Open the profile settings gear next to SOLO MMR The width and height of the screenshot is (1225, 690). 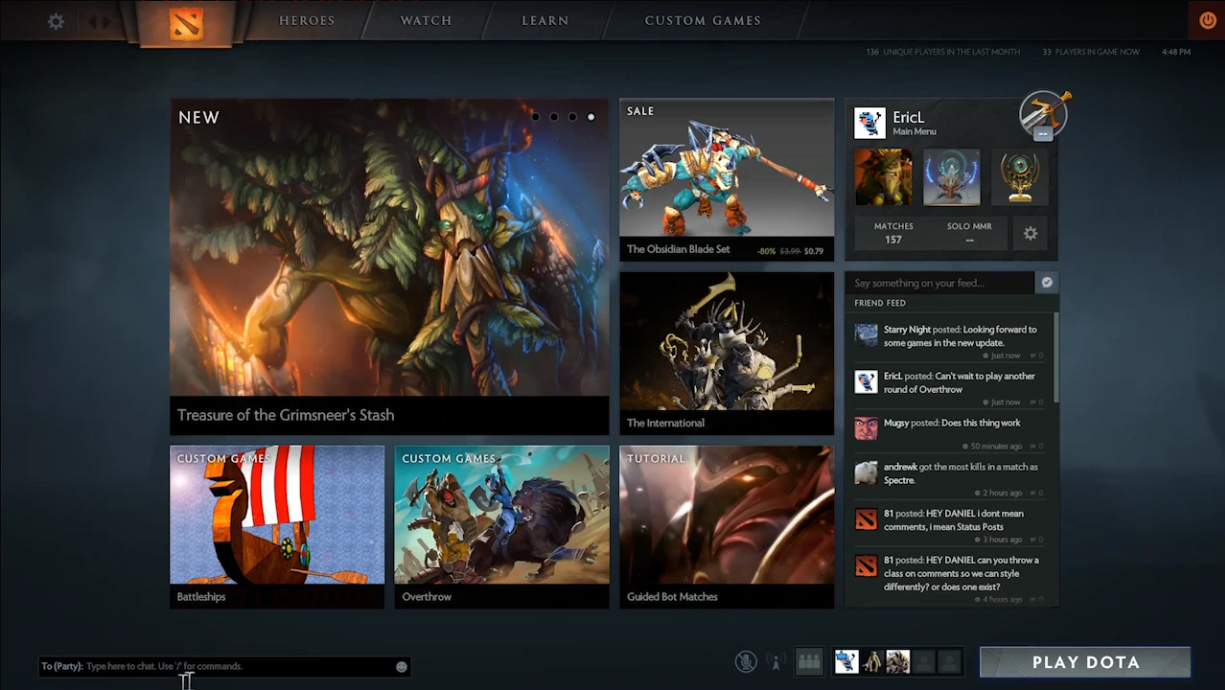1030,233
